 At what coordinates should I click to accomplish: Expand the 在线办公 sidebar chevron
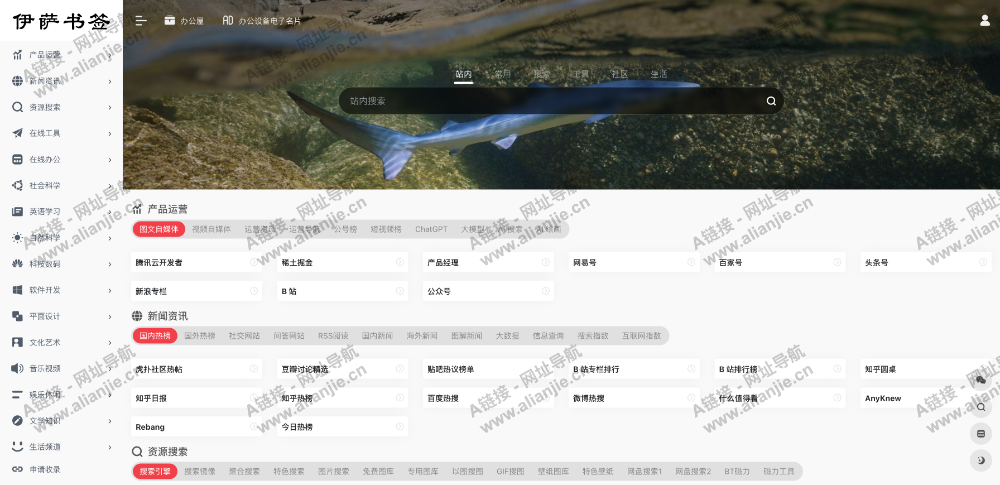110,160
